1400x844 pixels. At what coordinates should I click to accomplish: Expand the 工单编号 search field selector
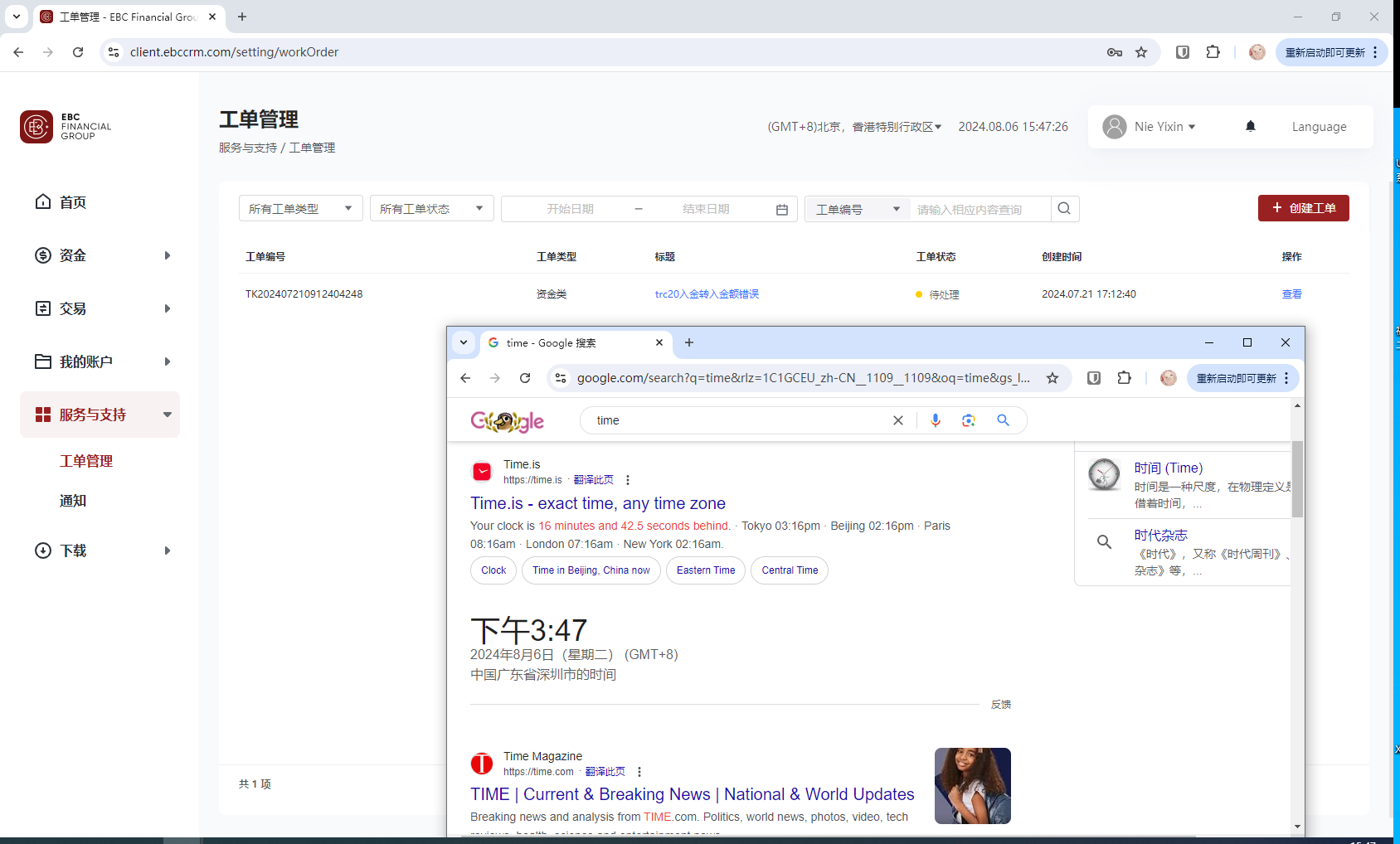(857, 210)
